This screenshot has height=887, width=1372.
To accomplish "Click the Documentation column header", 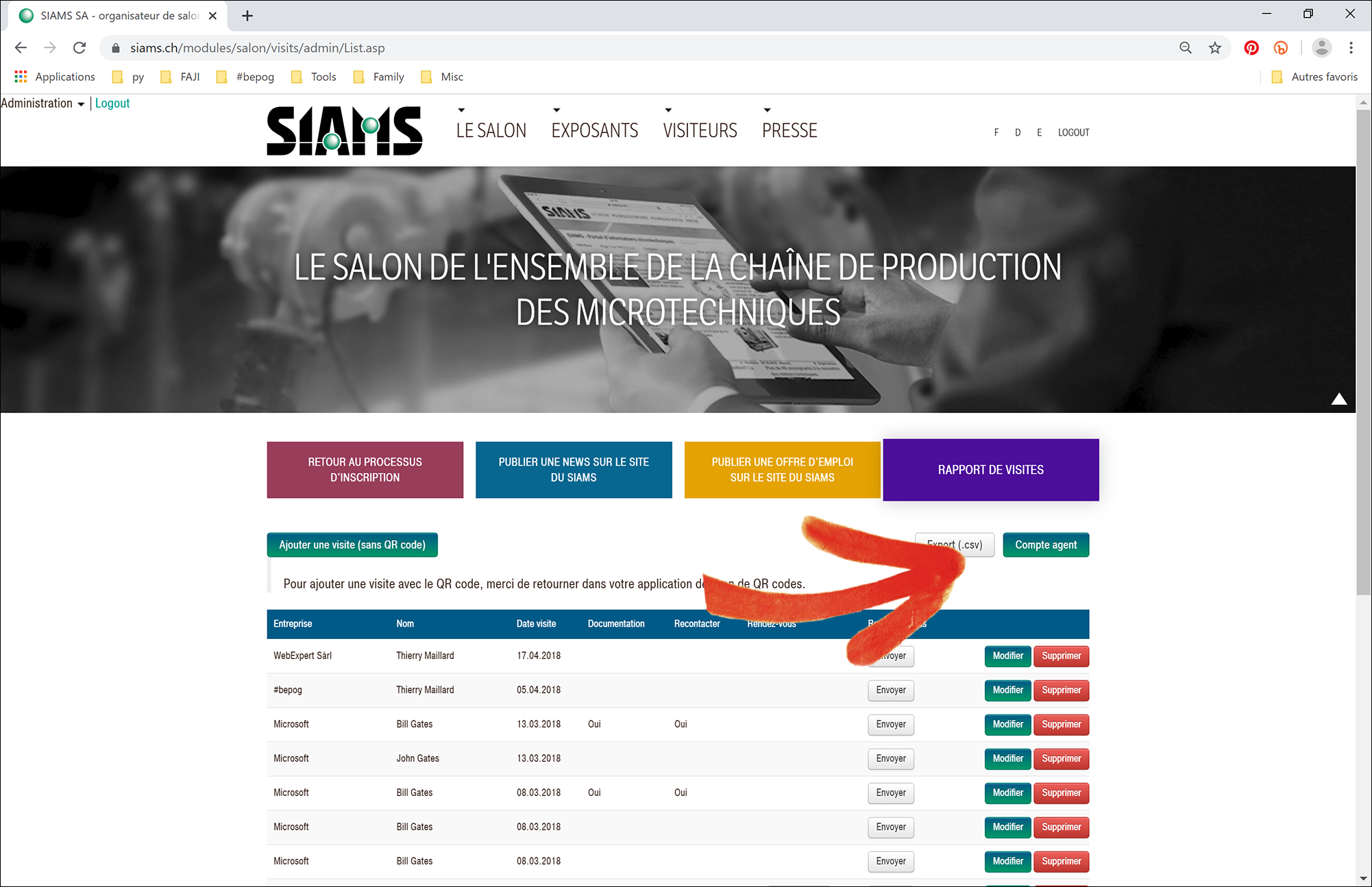I will click(616, 624).
